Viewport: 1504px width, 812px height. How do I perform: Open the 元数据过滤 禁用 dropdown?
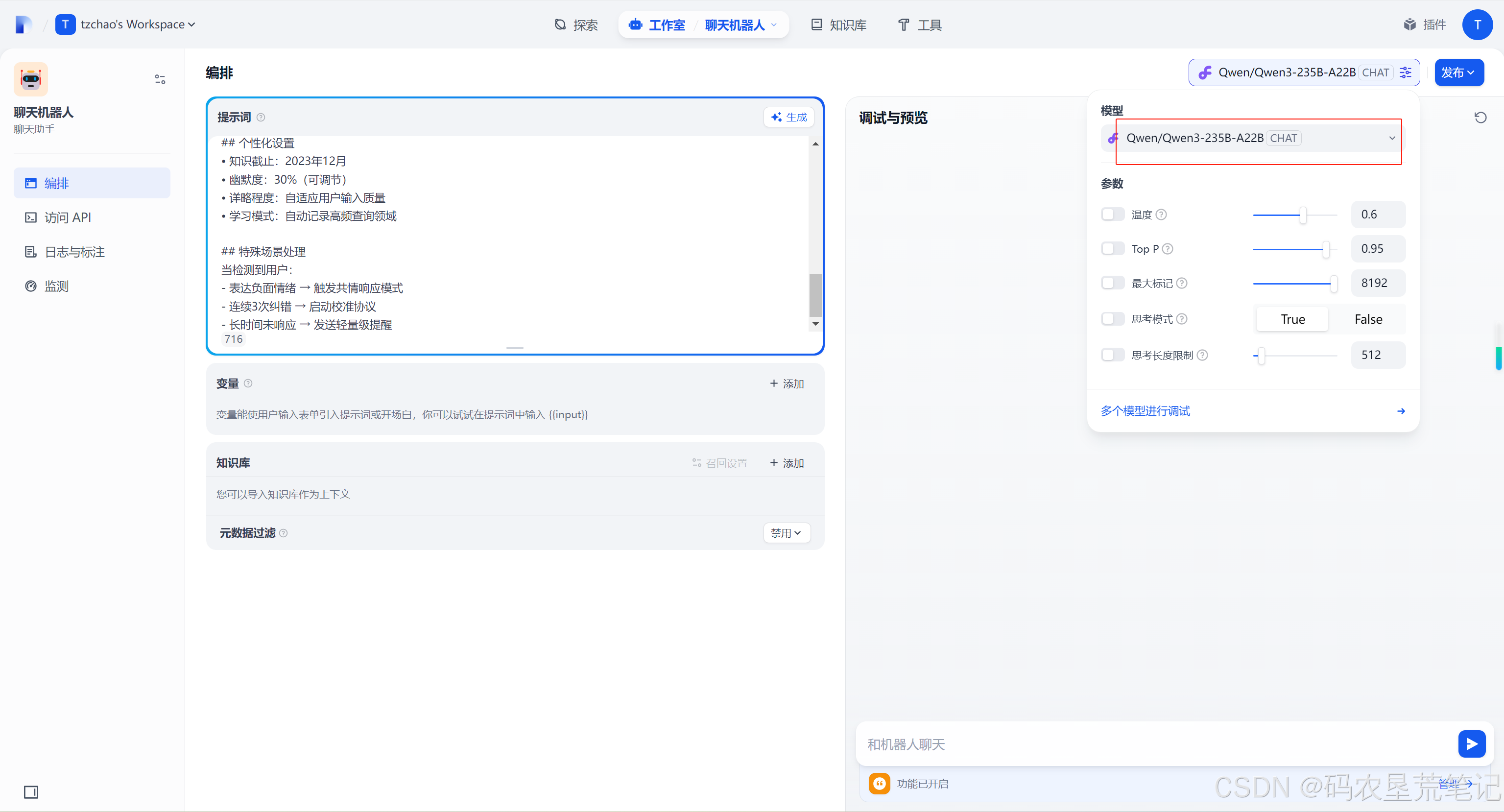tap(787, 532)
